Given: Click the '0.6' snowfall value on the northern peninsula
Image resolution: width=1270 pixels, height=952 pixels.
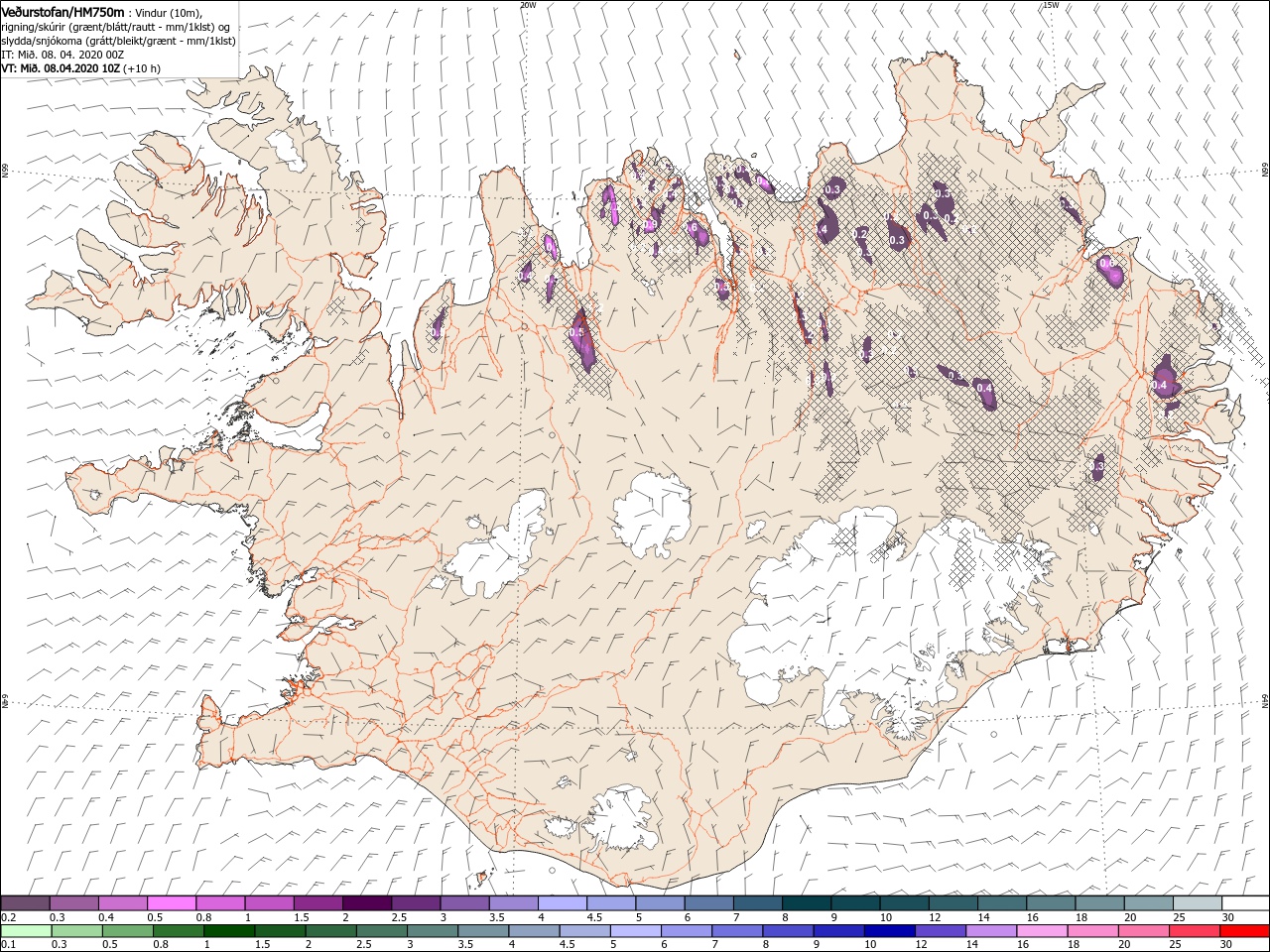Looking at the screenshot, I should click(x=693, y=228).
